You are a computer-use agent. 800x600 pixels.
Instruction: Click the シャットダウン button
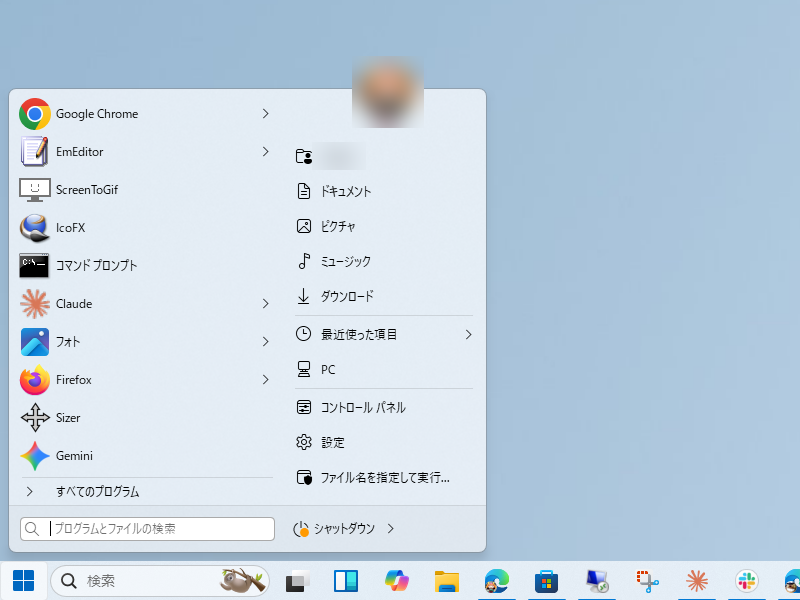(x=334, y=529)
